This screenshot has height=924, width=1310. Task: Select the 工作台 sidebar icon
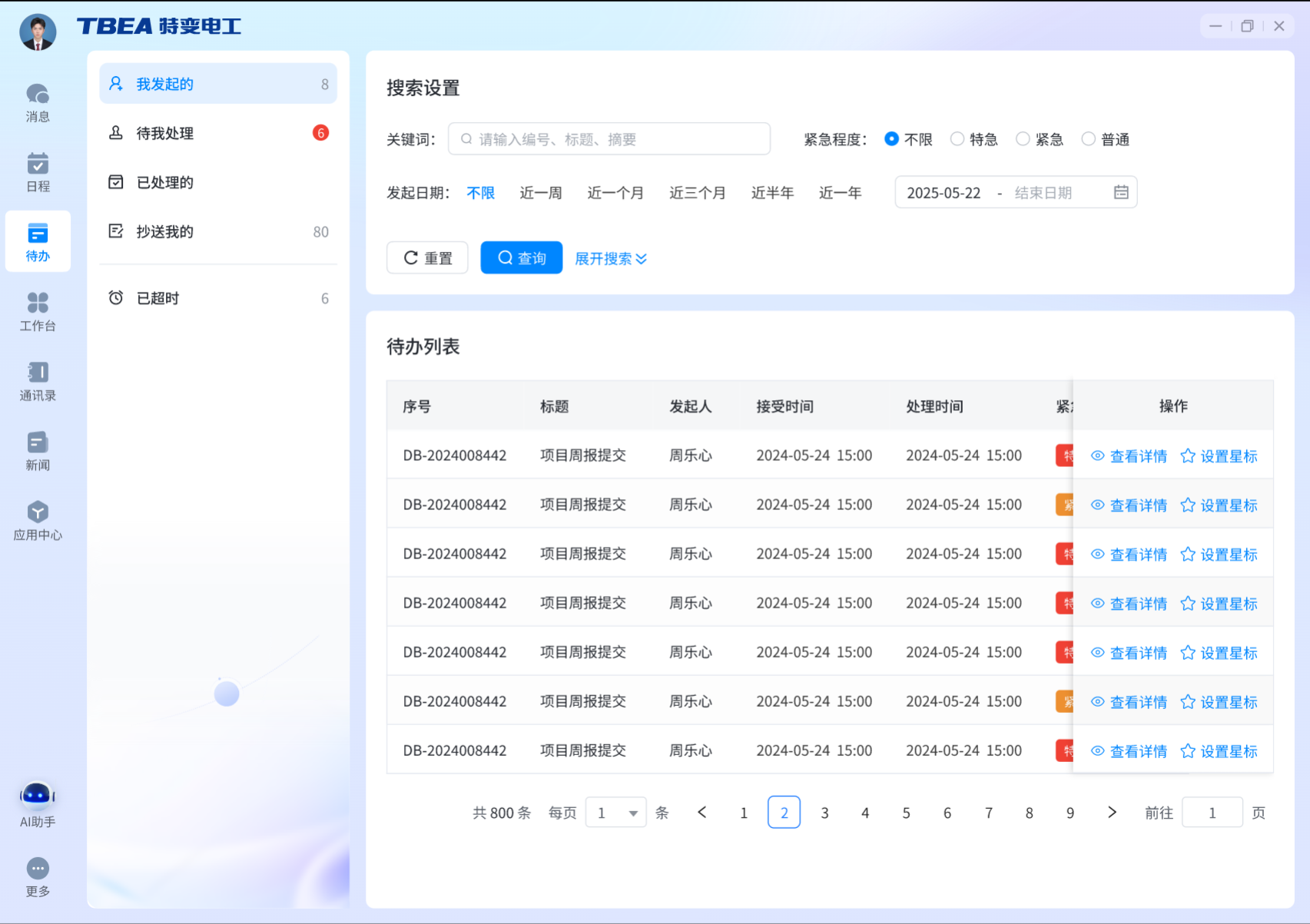(37, 310)
